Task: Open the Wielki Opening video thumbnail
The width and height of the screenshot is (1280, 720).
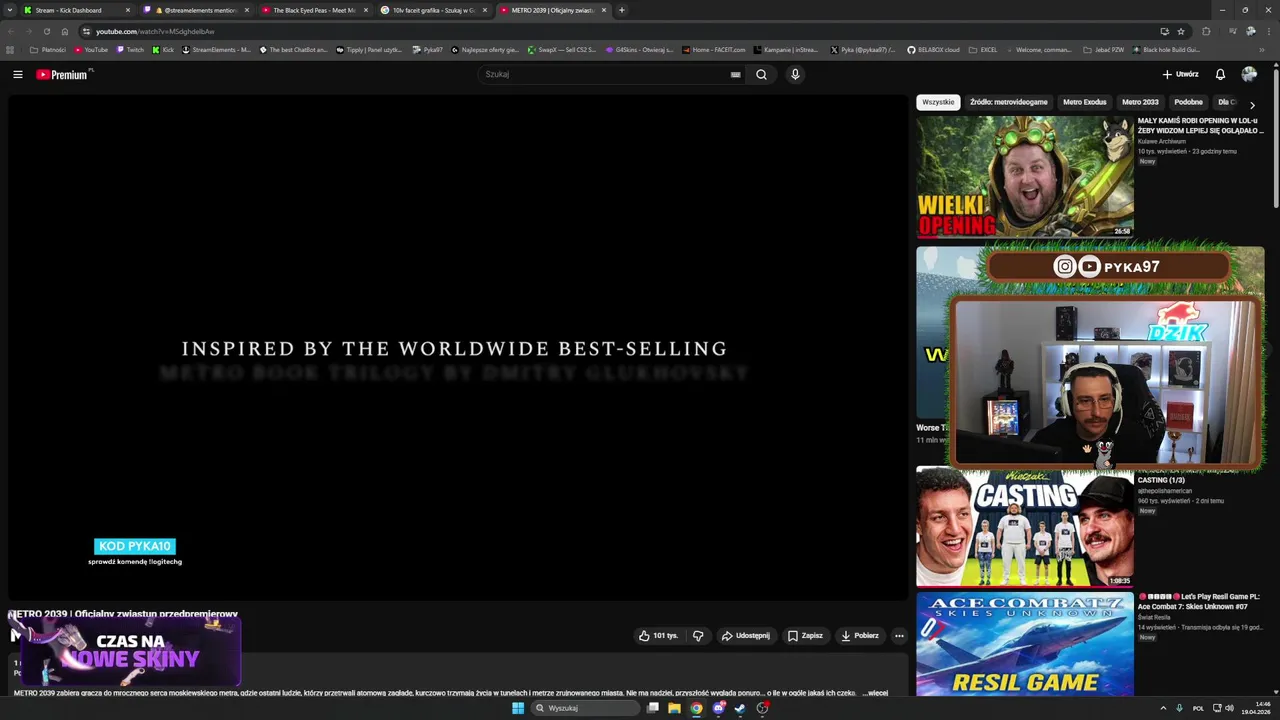Action: click(1025, 177)
